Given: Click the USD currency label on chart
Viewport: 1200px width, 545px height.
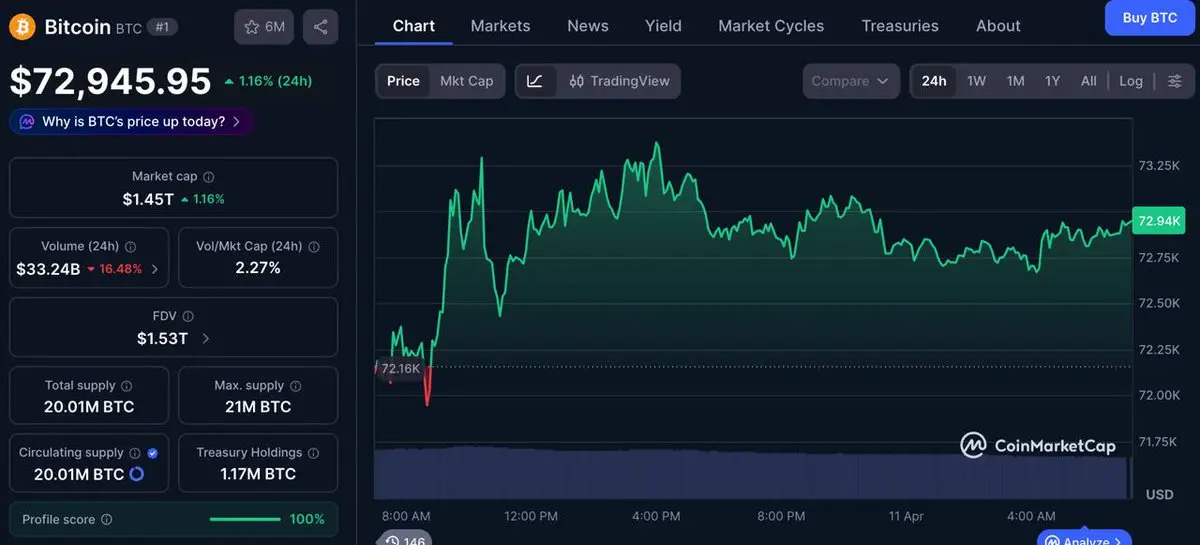Looking at the screenshot, I should click(x=1159, y=495).
